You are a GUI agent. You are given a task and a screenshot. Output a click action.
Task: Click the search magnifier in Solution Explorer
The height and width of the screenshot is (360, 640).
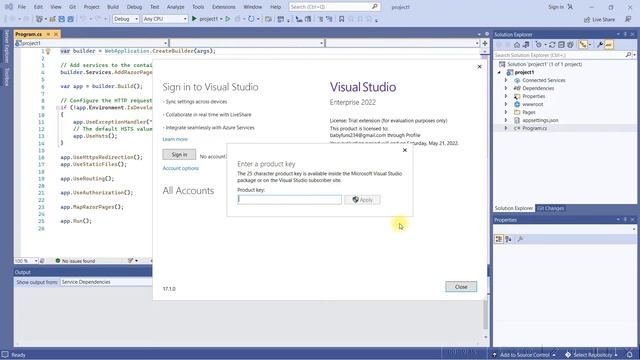tap(628, 55)
